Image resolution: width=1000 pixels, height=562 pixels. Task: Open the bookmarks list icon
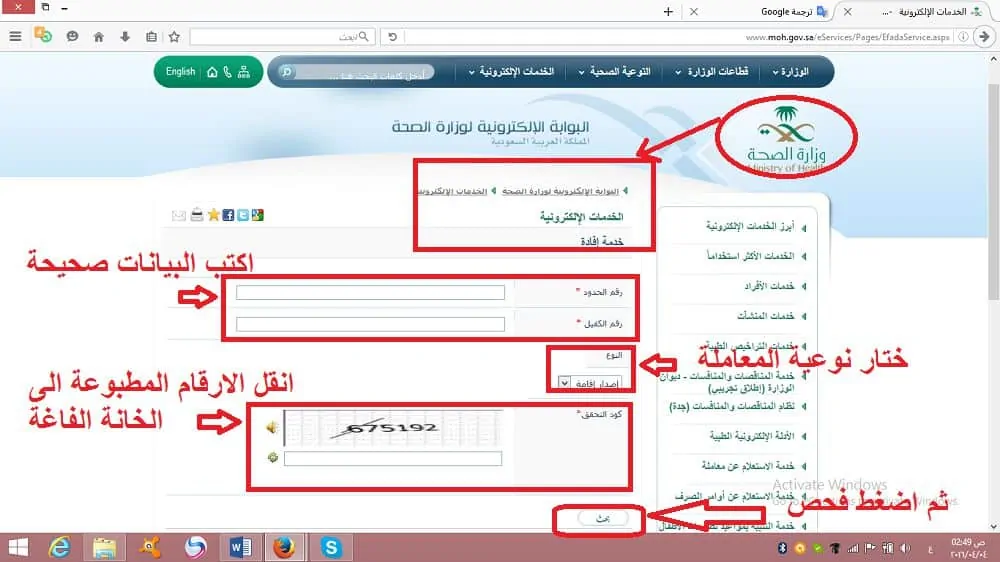151,37
